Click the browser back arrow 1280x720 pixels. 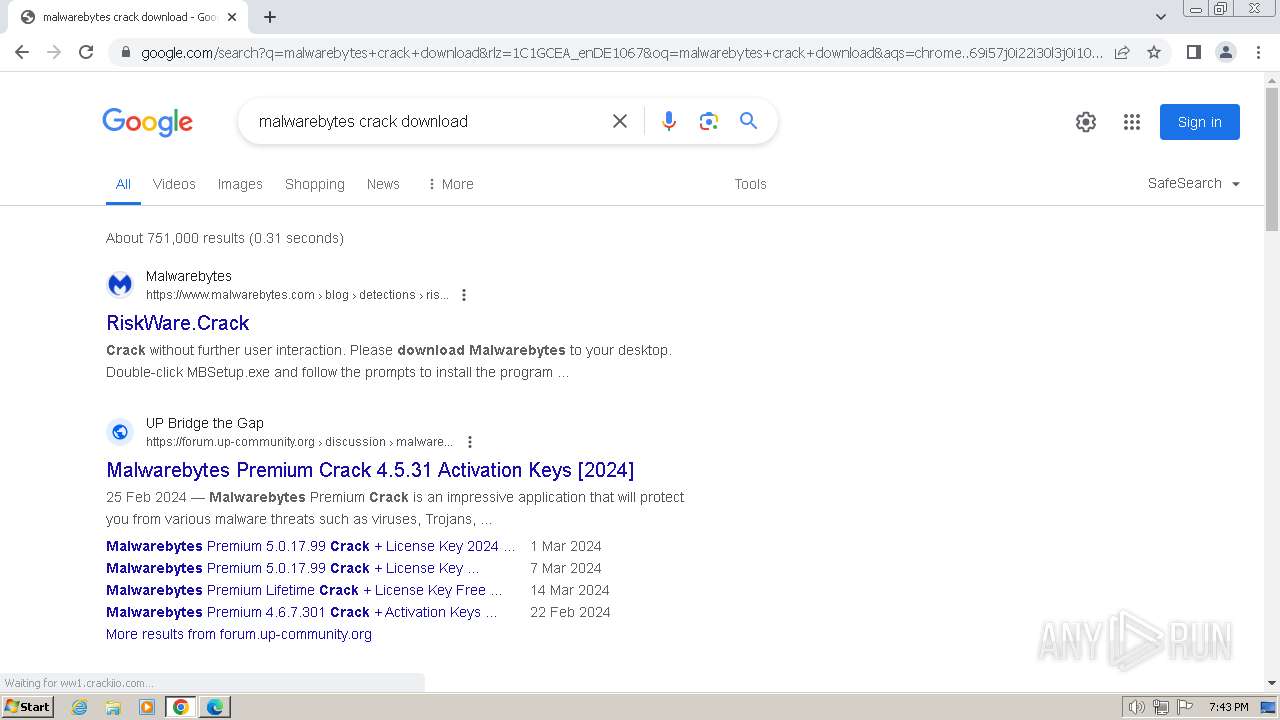click(x=22, y=52)
